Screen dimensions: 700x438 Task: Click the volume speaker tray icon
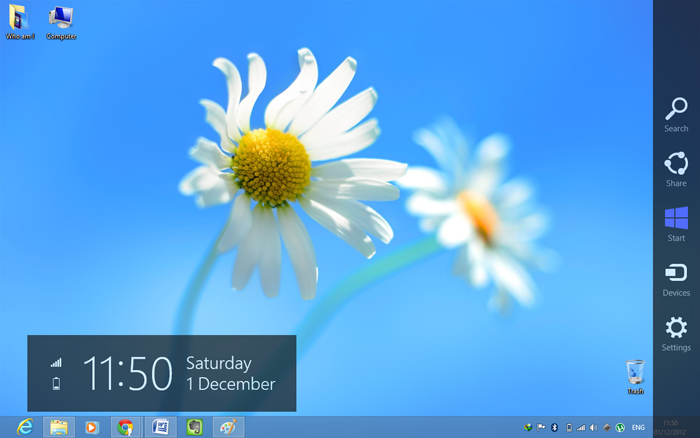coord(593,427)
